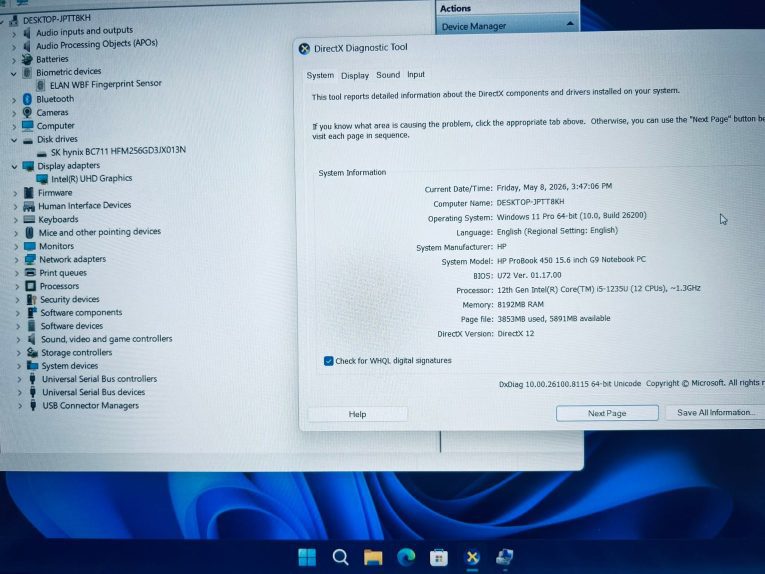Click the DxDiag taskbar icon
765x574 pixels.
[472, 557]
